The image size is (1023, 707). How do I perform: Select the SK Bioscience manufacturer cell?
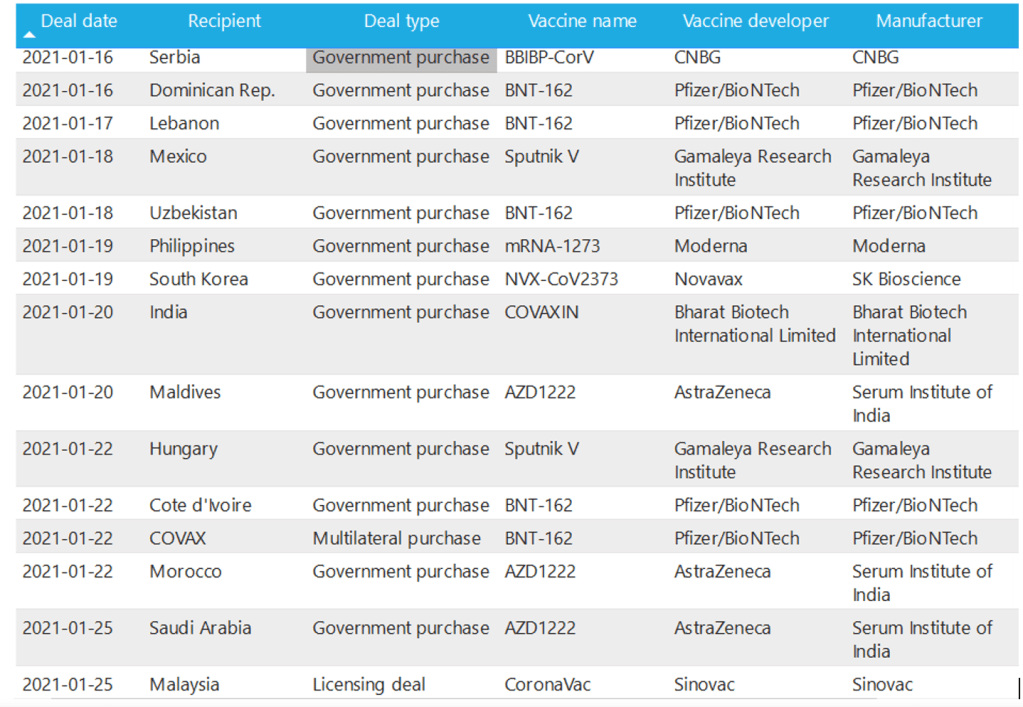[x=906, y=279]
